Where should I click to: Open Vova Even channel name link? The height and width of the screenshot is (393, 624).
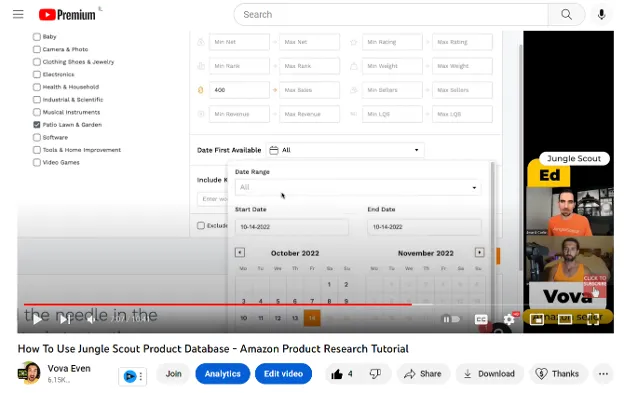(x=69, y=369)
